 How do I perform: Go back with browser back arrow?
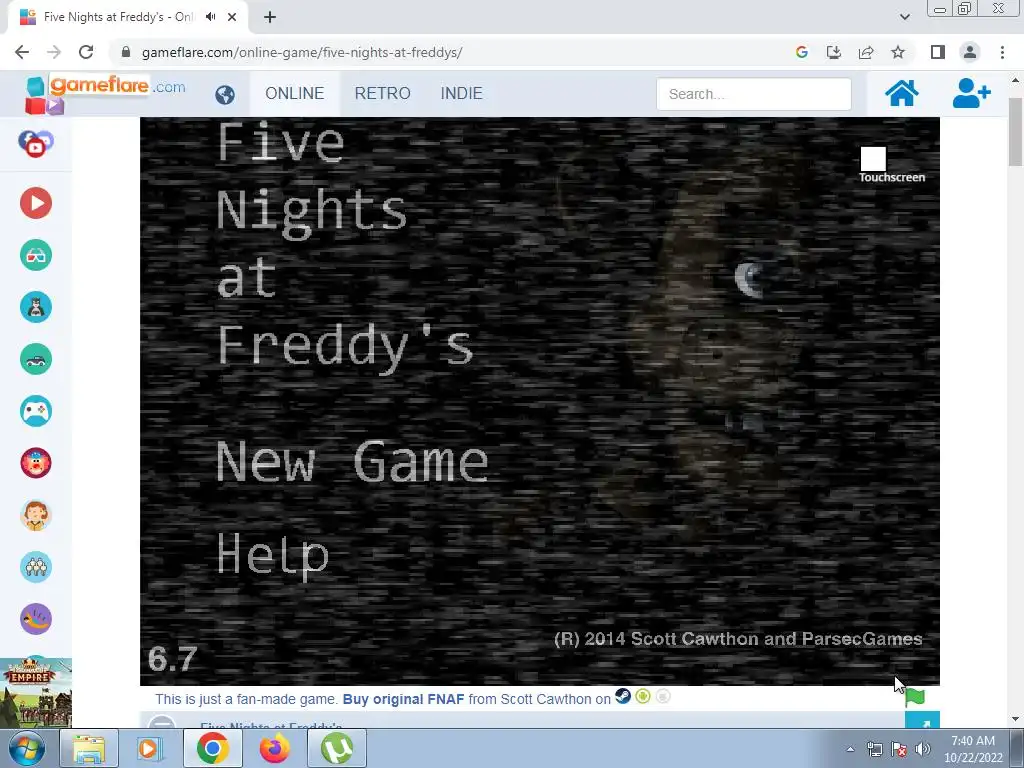pos(22,52)
